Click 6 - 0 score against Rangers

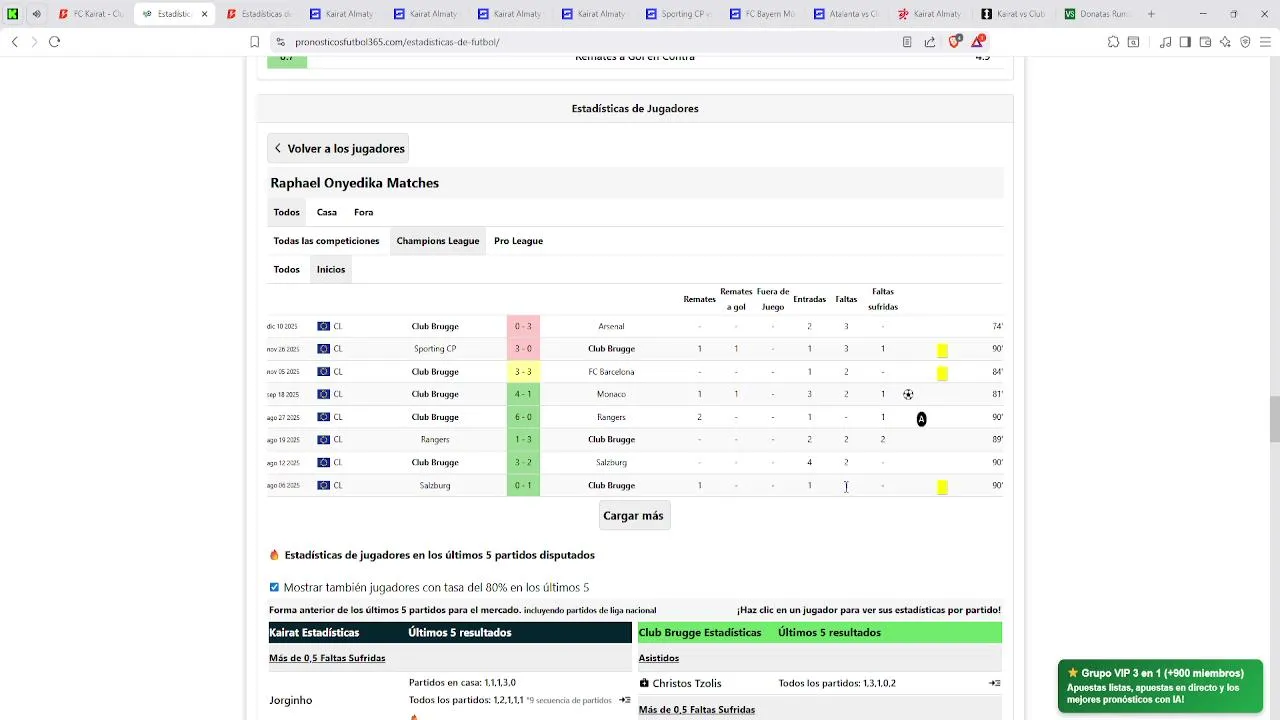tap(523, 417)
